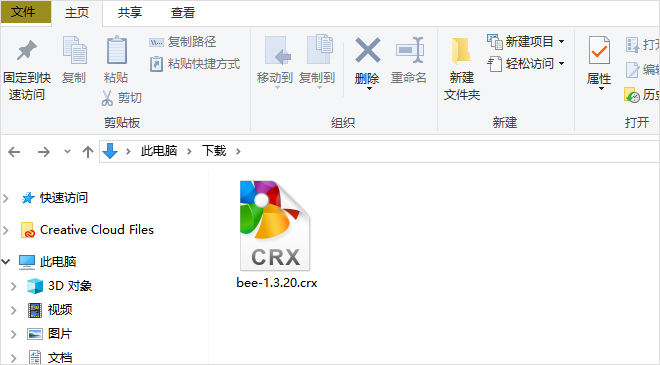Image resolution: width=660 pixels, height=365 pixels.
Task: Open the New item dropdown arrow
Action: [x=561, y=41]
